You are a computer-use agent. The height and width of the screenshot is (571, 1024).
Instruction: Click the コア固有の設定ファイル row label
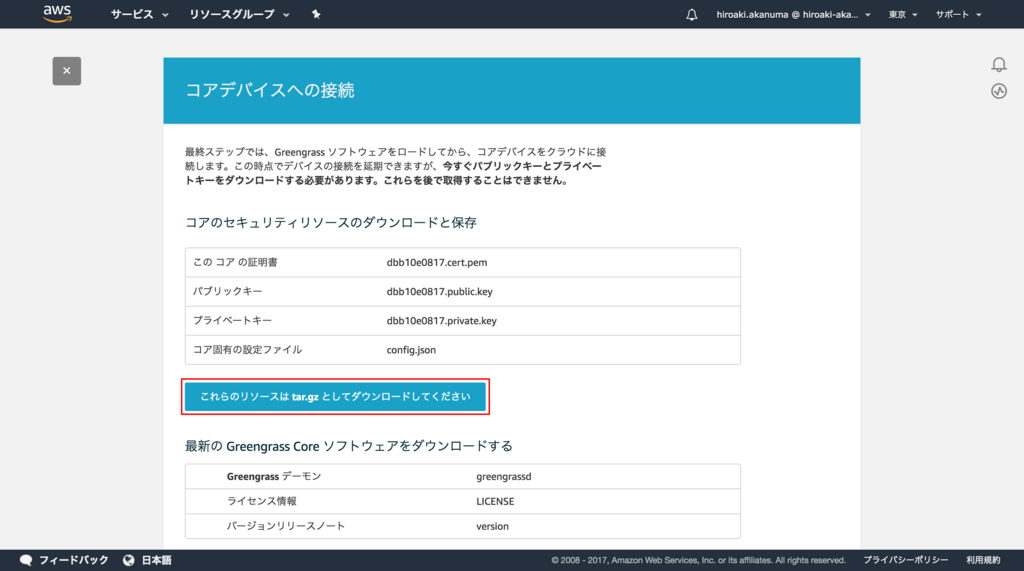pos(248,350)
